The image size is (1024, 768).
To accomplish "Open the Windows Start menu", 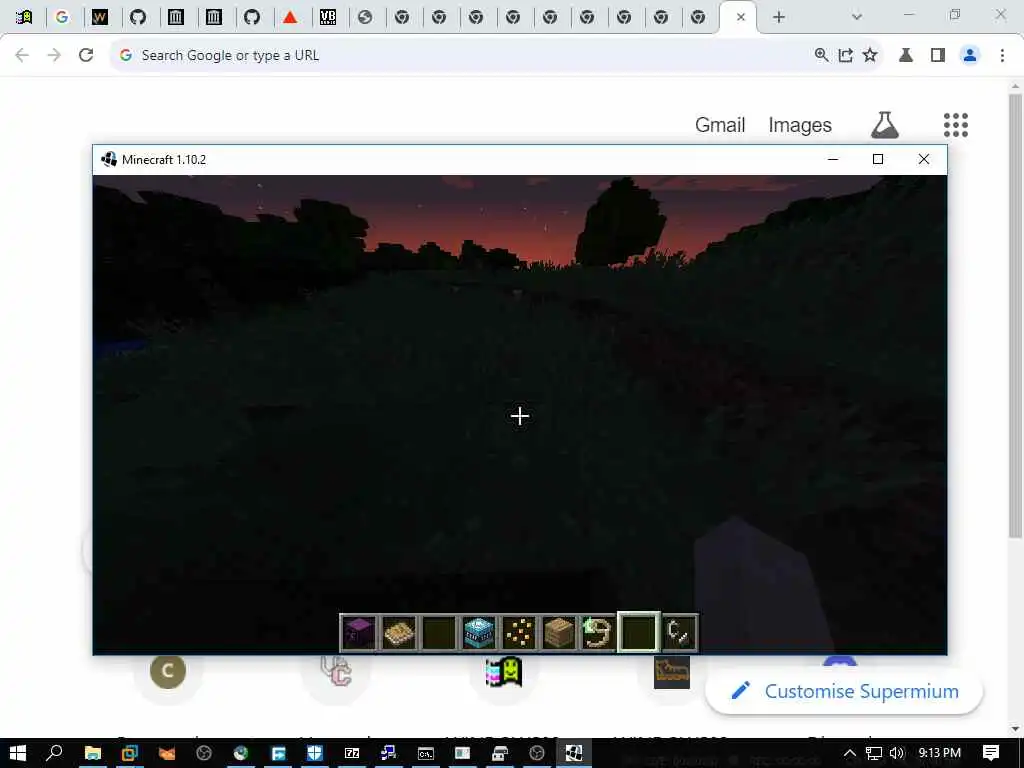I will [x=18, y=753].
